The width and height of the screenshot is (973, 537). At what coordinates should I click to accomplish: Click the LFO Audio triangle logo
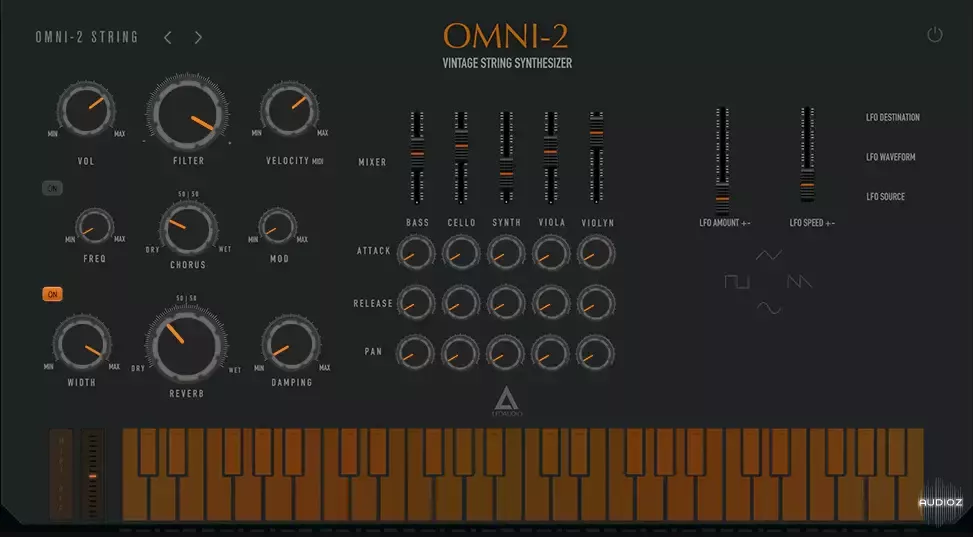pos(506,401)
